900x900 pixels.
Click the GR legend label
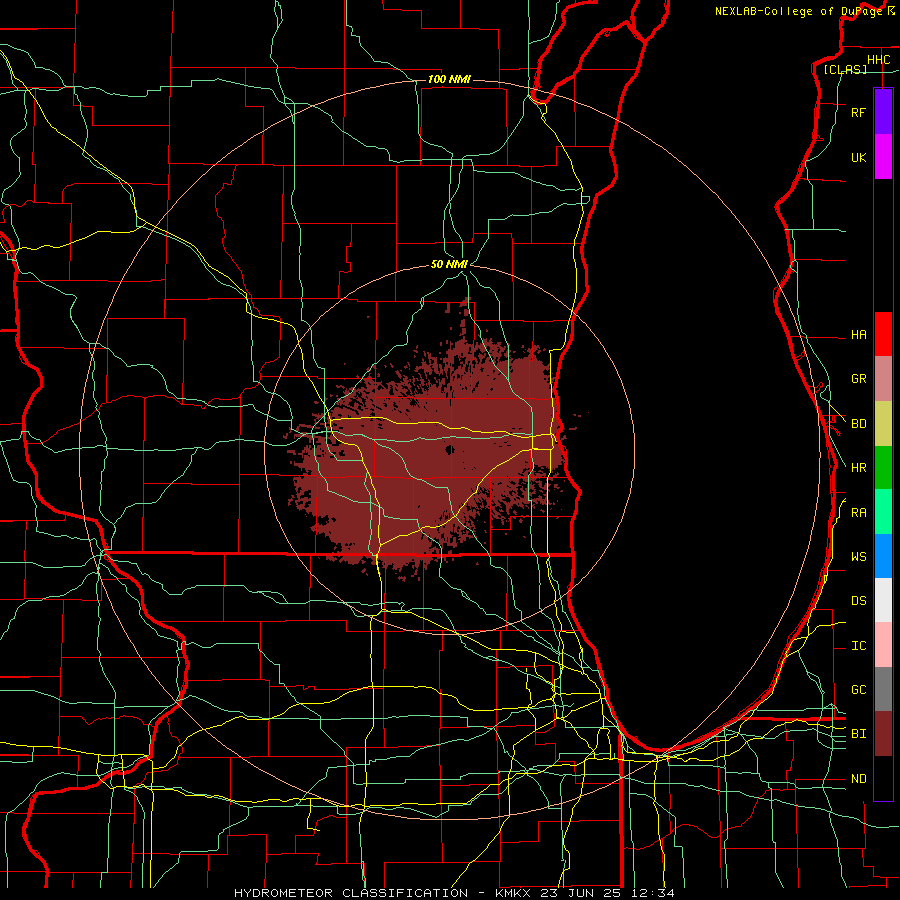tap(858, 379)
